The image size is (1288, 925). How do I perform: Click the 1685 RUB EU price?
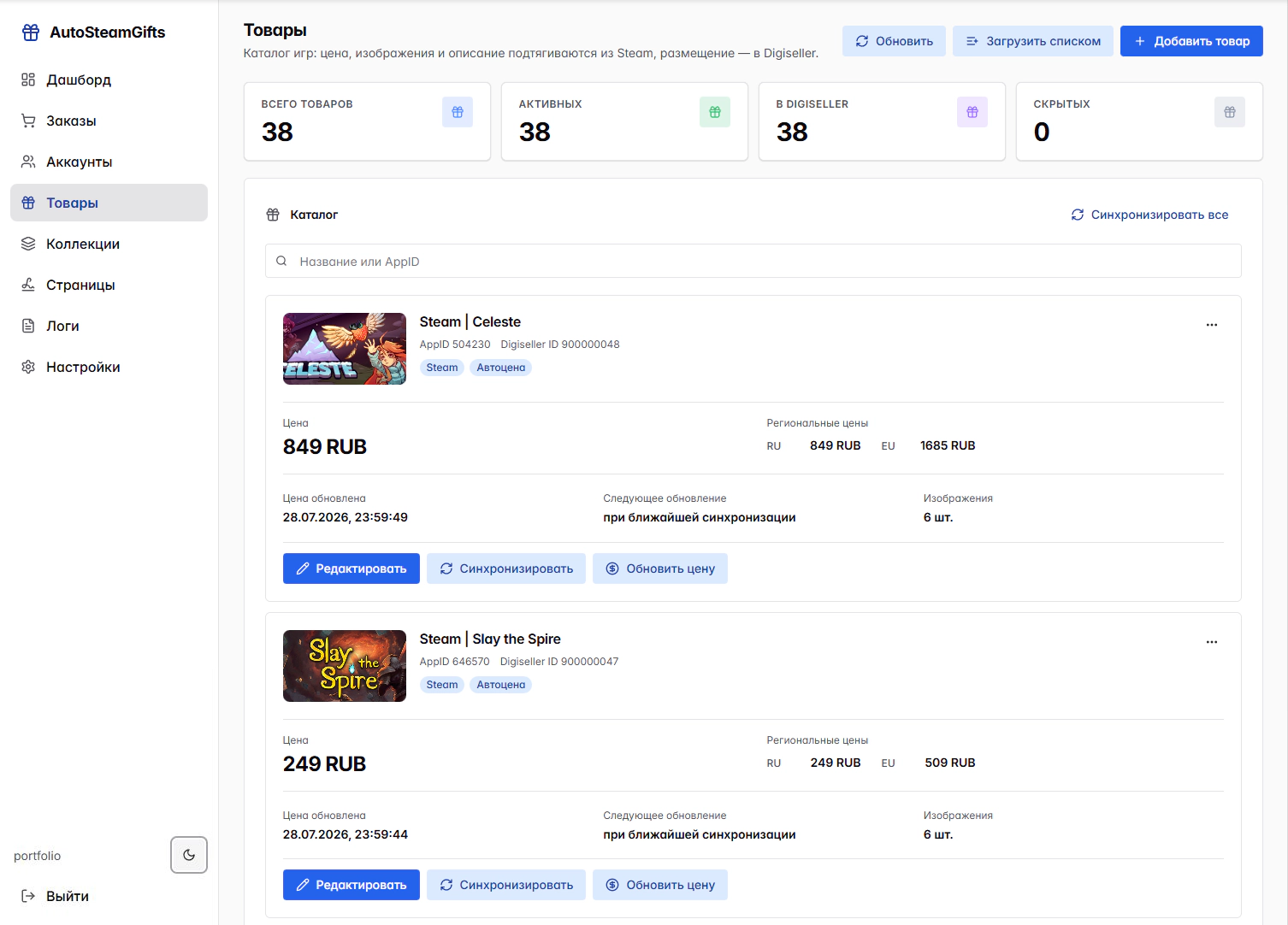coord(948,445)
